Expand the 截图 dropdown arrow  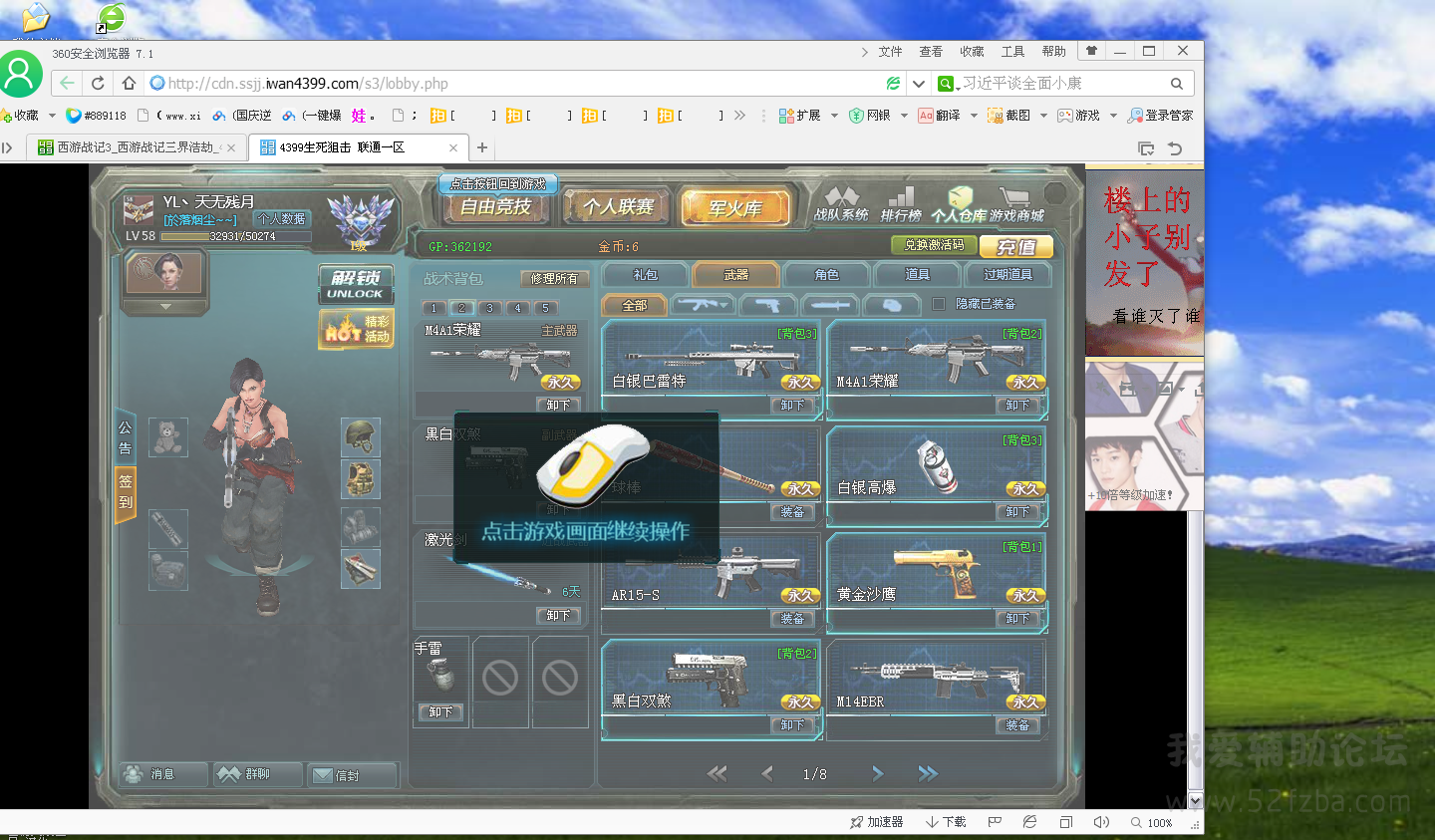click(x=1043, y=116)
